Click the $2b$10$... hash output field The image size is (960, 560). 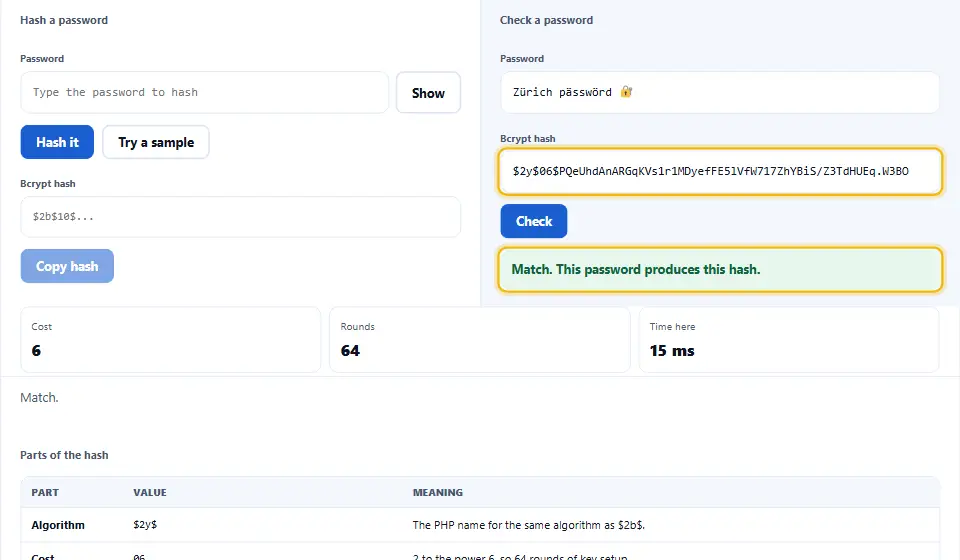(x=241, y=217)
